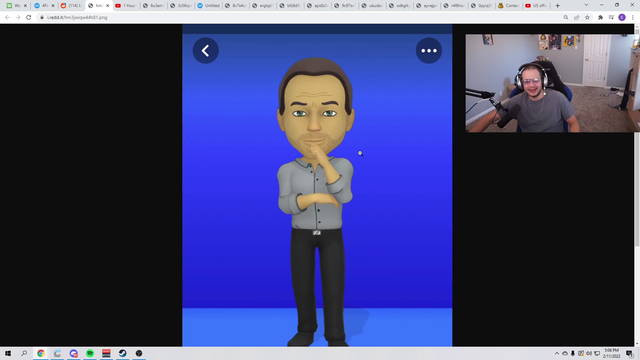Close the first green-icon tab
Screen dimensions: 640x360
click(25, 6)
